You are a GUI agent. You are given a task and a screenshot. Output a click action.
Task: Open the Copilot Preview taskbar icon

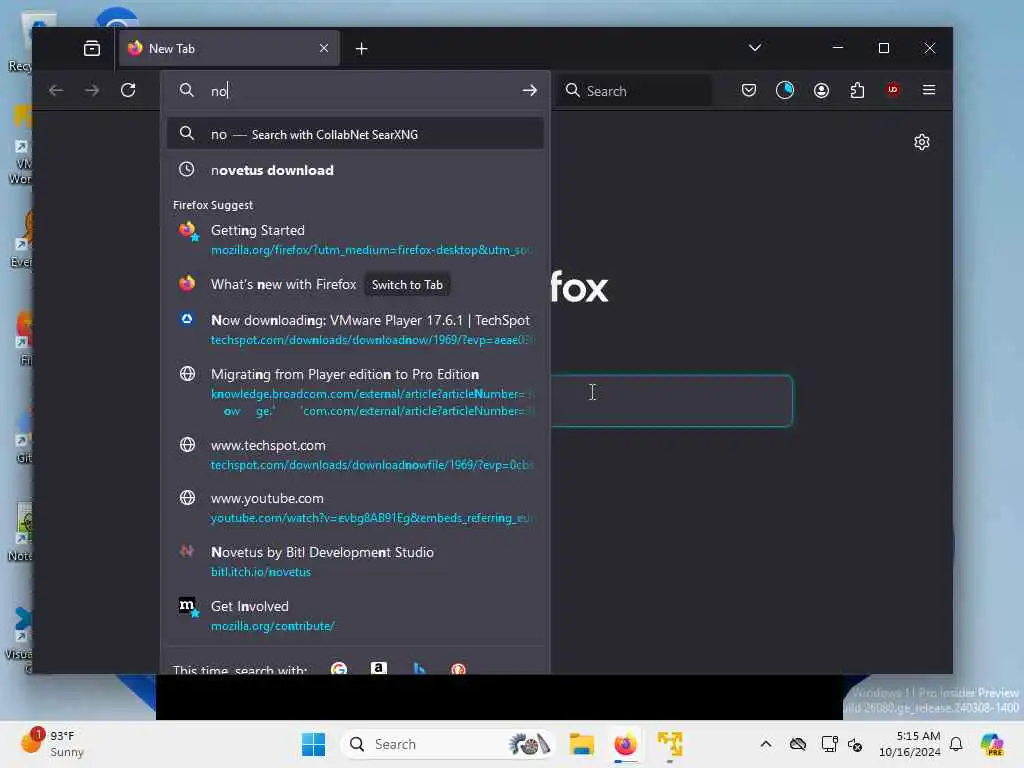[x=992, y=744]
